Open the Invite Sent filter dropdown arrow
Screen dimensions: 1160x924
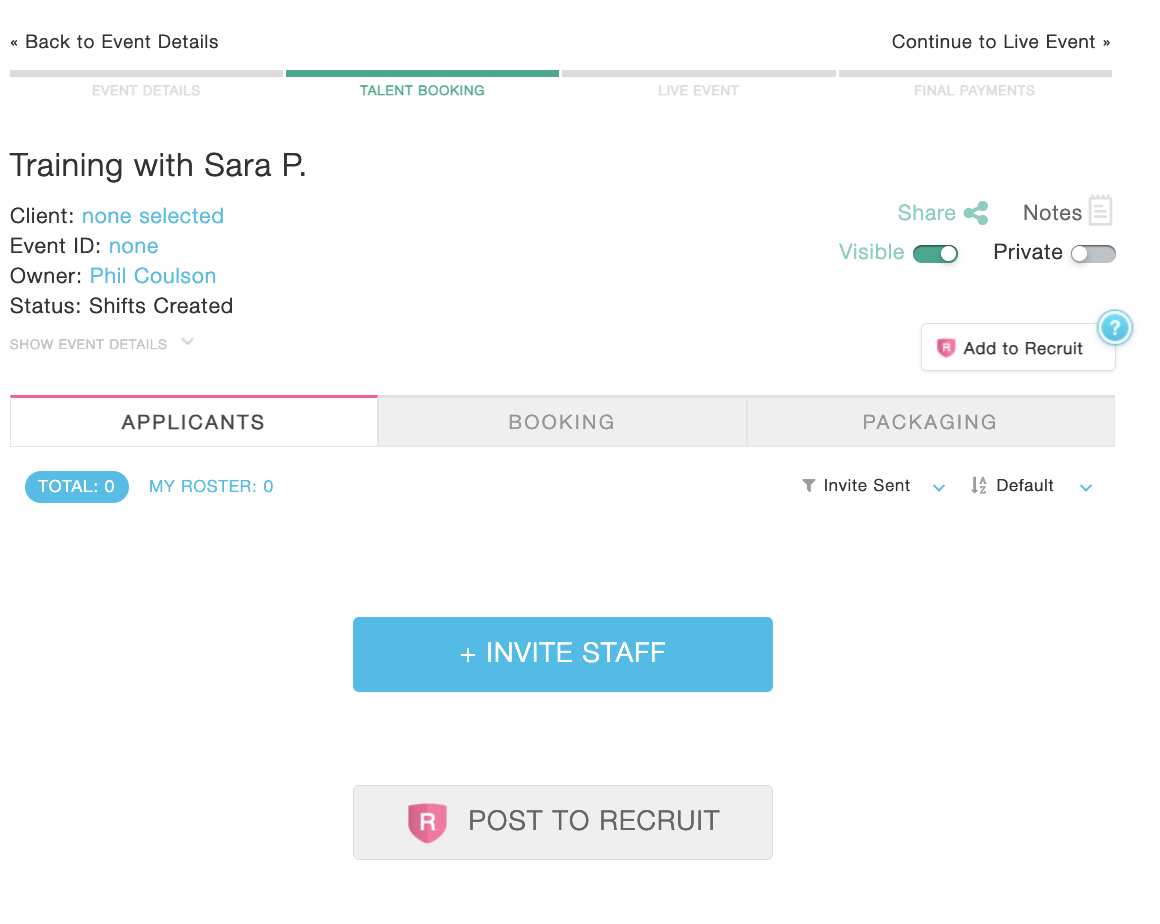pos(939,488)
